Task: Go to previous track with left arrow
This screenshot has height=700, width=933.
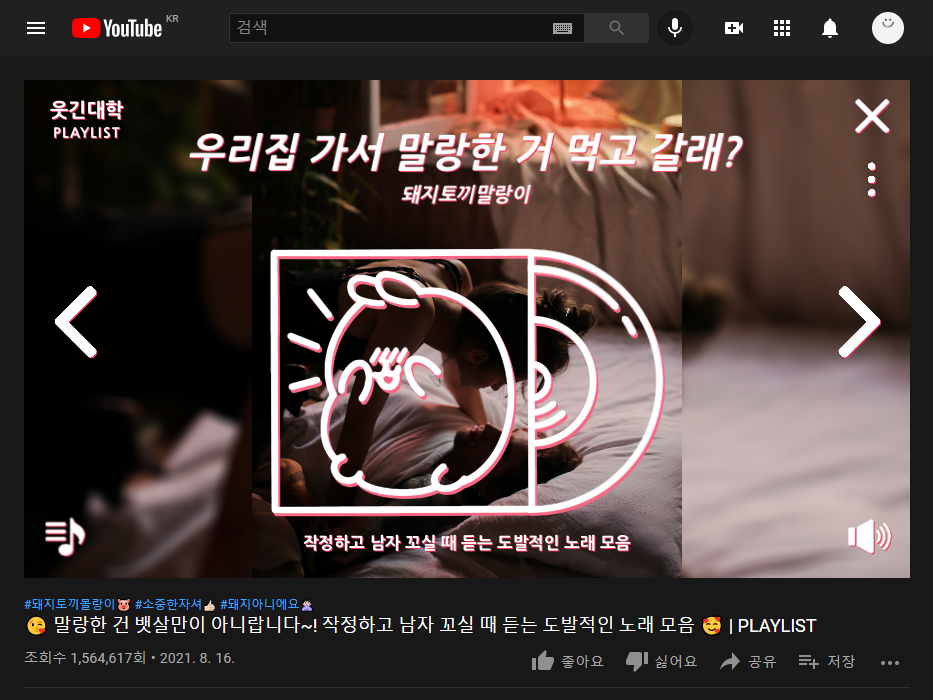Action: pyautogui.click(x=76, y=321)
